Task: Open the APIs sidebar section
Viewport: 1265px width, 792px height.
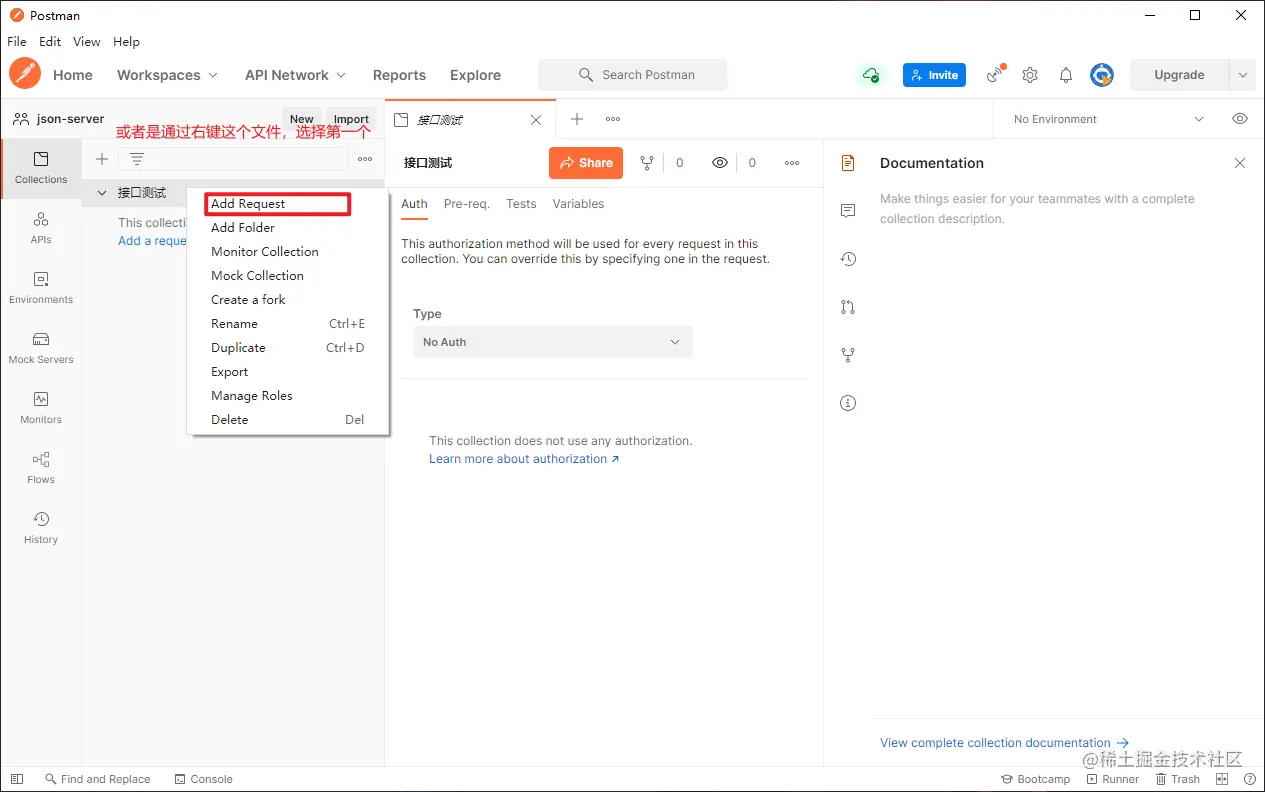Action: click(41, 227)
